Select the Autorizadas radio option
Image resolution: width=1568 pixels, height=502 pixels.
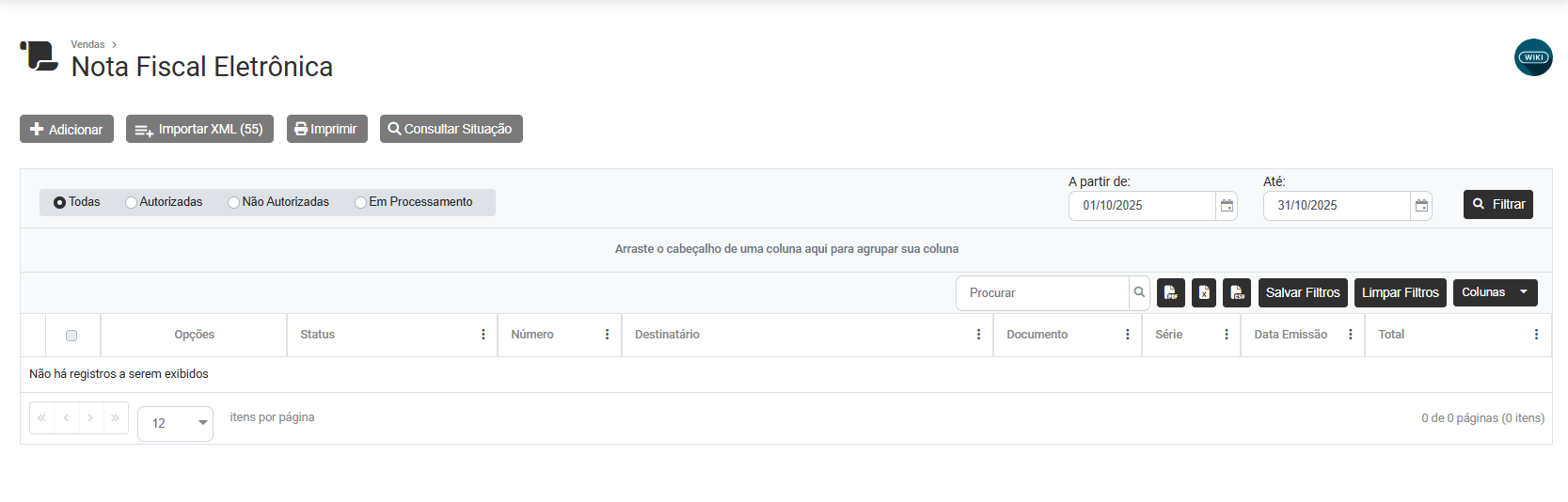[x=132, y=202]
